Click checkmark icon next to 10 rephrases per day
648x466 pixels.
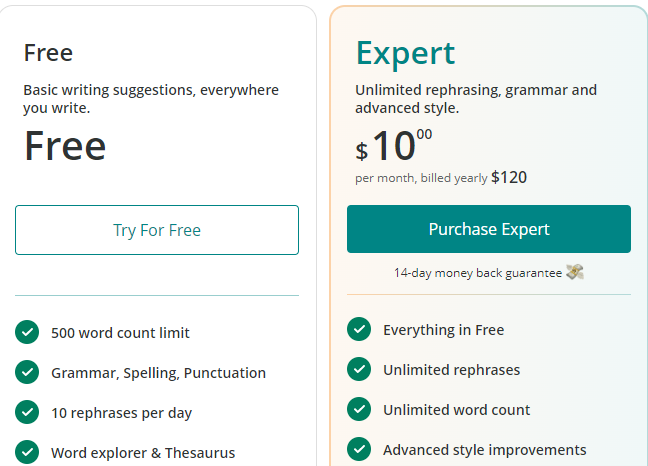pyautogui.click(x=27, y=412)
